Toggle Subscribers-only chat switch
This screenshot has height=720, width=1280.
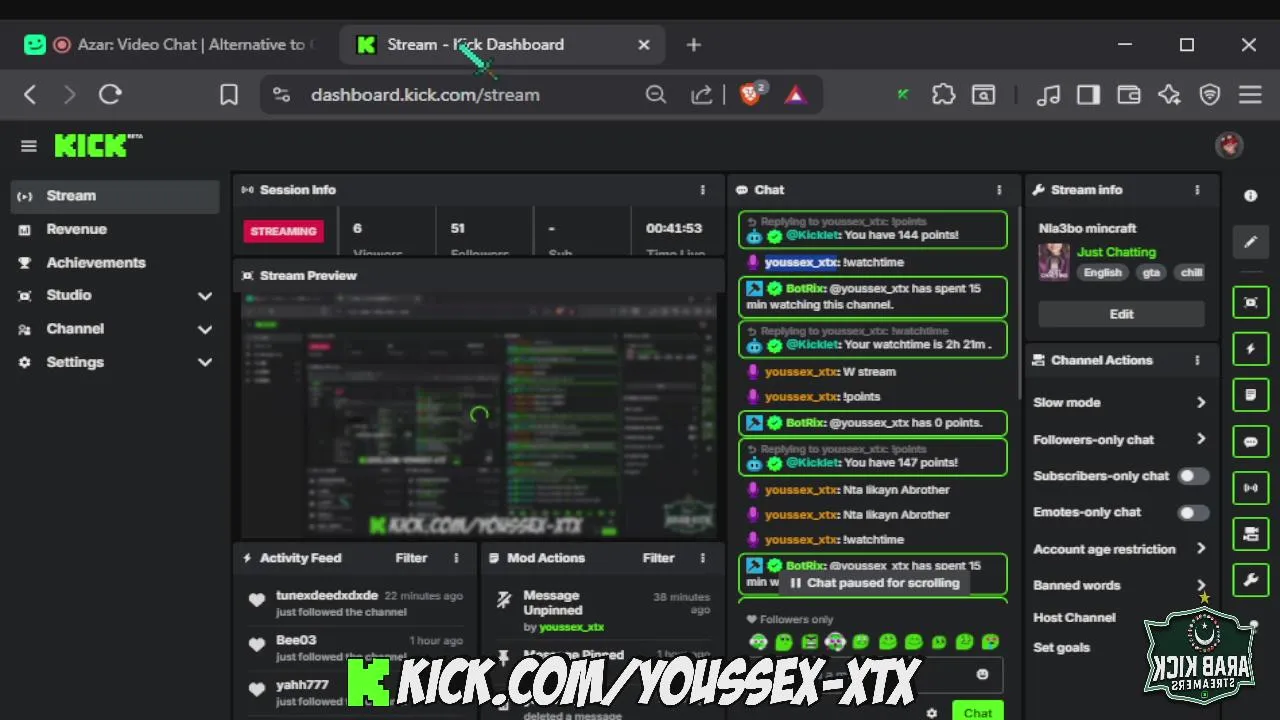[1192, 476]
